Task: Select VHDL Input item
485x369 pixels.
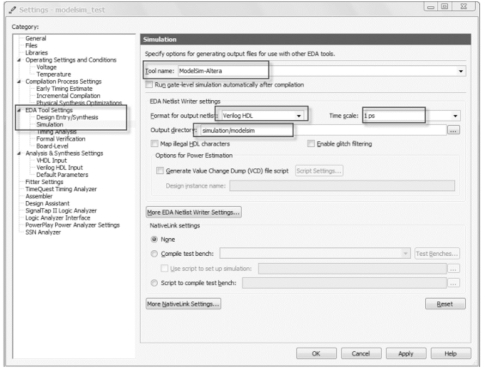Action: pyautogui.click(x=51, y=160)
